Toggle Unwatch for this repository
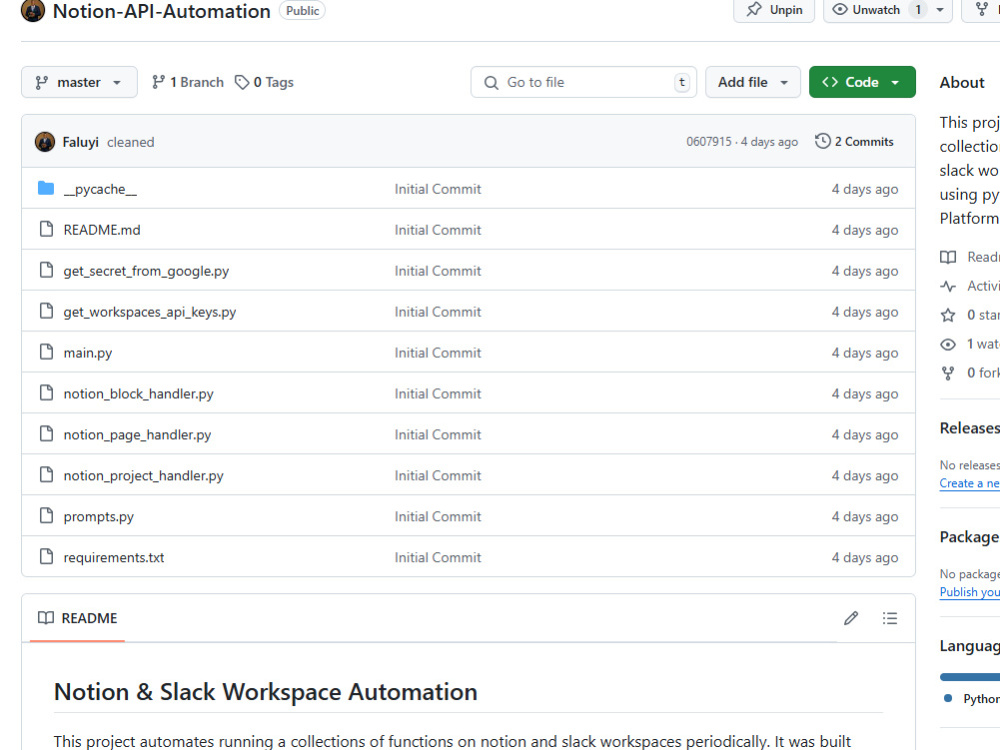The height and width of the screenshot is (750, 1000). coord(867,10)
